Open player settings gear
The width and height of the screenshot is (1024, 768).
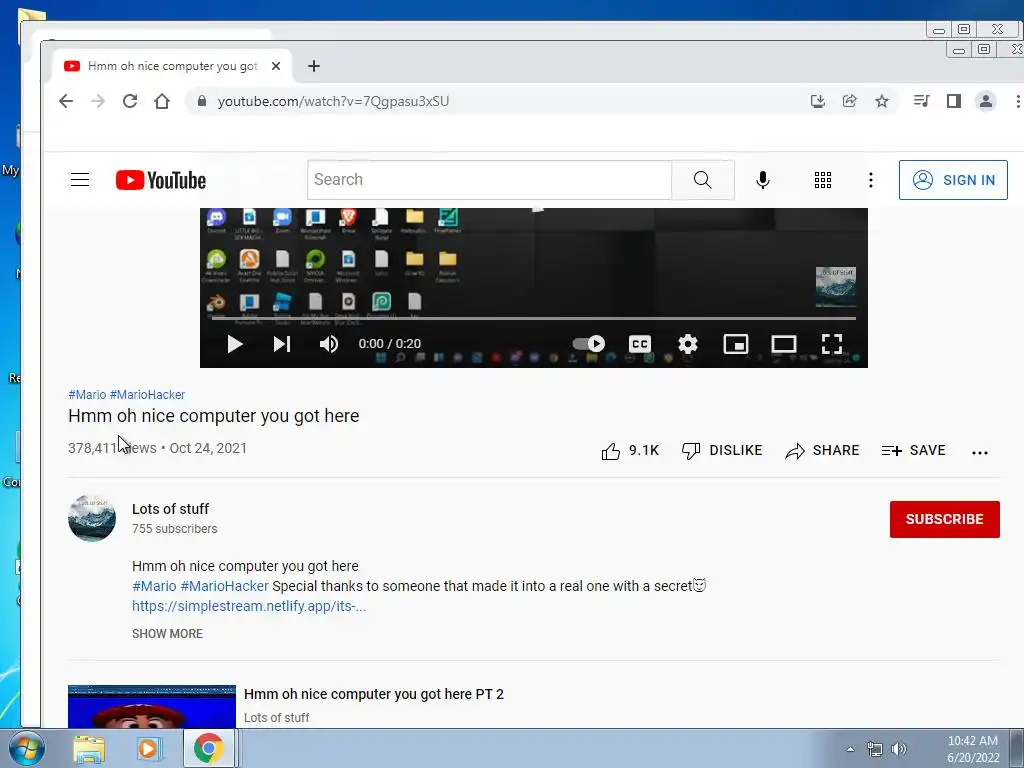688,344
